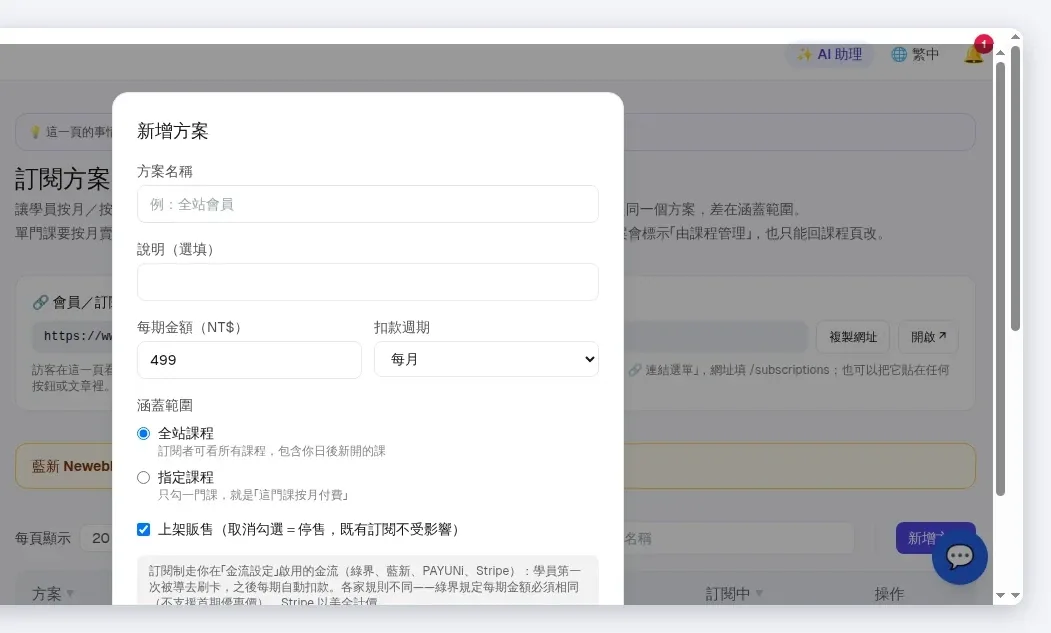Switch language via 繁中 globe
Image resolution: width=1051 pixels, height=633 pixels.
(915, 54)
